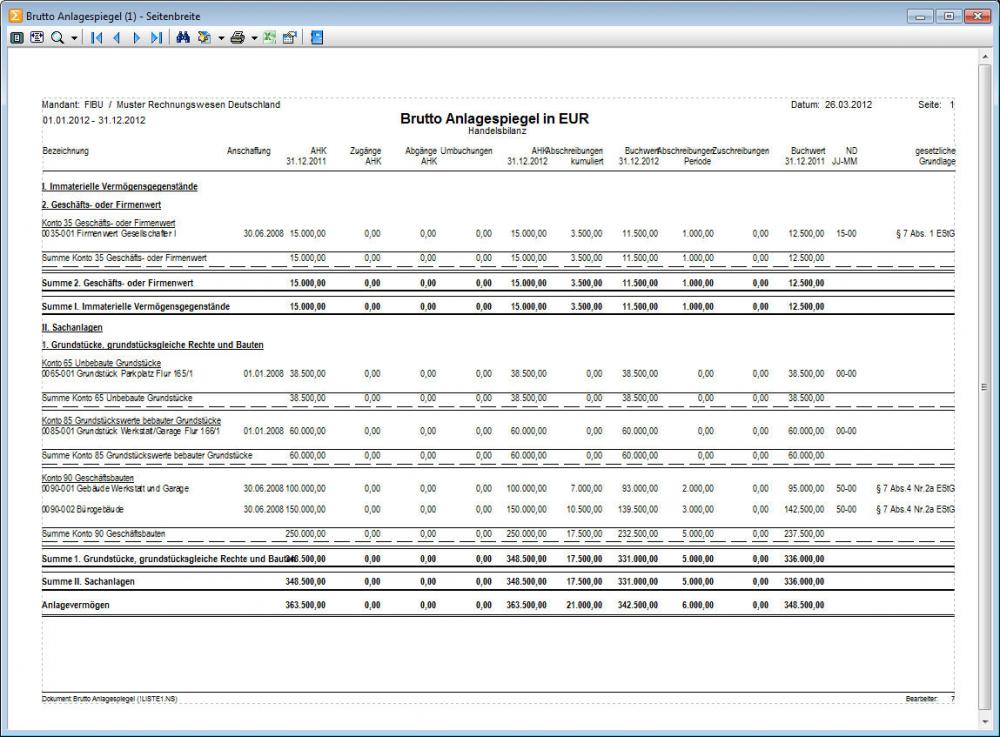Click the report title 'Brutto Anlagespiegel in EUR'
This screenshot has height=737, width=1000.
pos(494,119)
